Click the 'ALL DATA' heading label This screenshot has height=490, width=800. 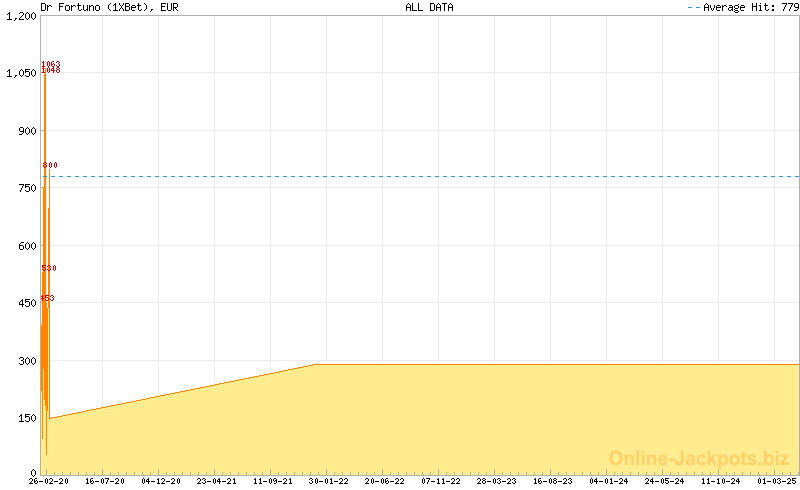(429, 7)
